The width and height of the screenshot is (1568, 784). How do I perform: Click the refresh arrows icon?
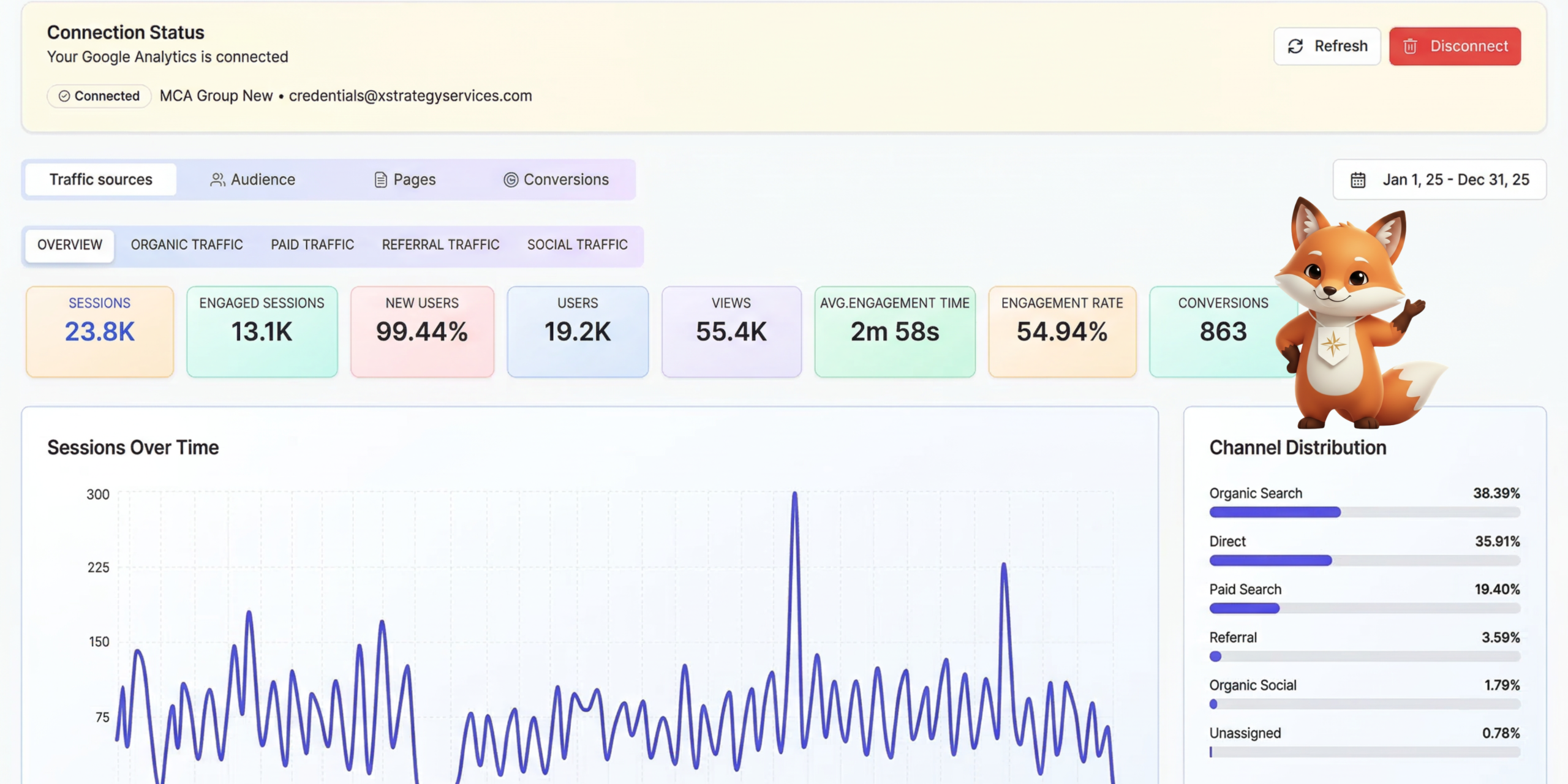pyautogui.click(x=1295, y=46)
